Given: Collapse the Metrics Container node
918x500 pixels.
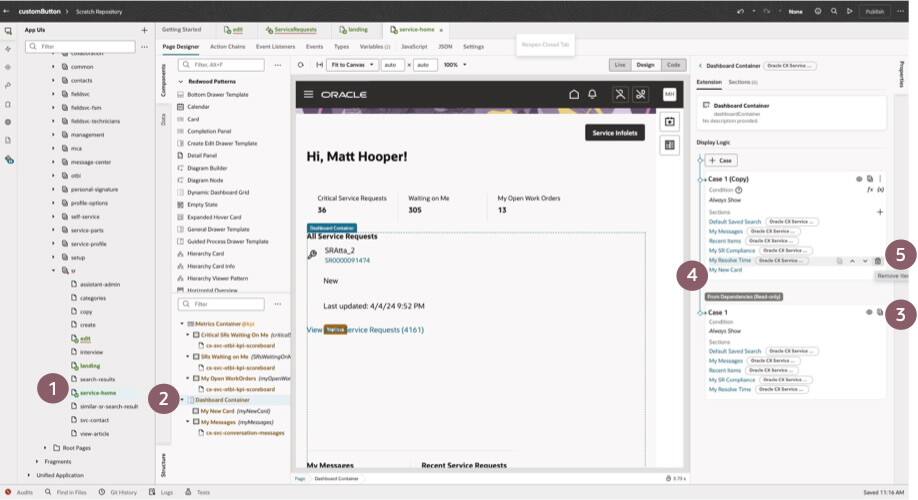Looking at the screenshot, I should point(182,324).
